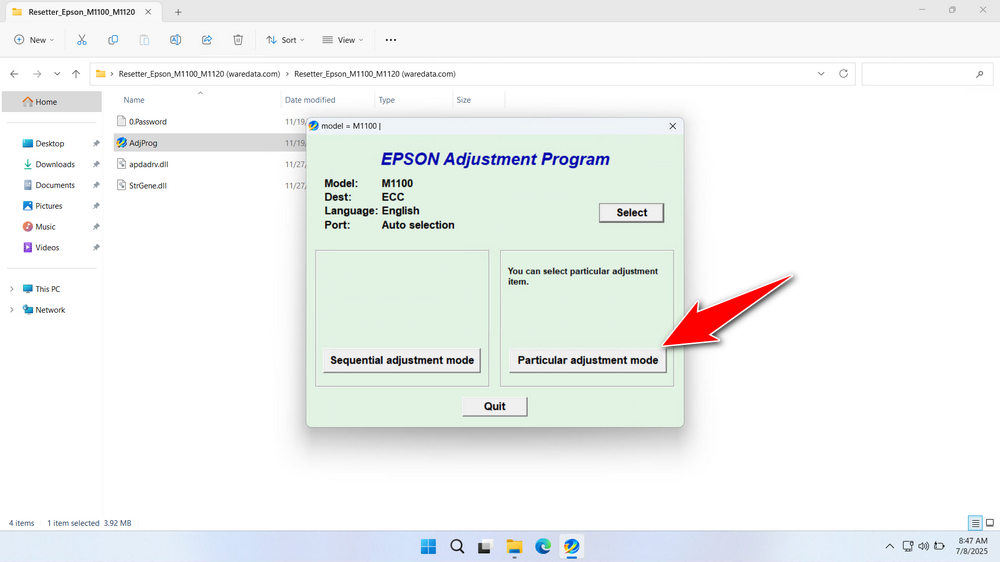Show hidden system tray icons

890,547
